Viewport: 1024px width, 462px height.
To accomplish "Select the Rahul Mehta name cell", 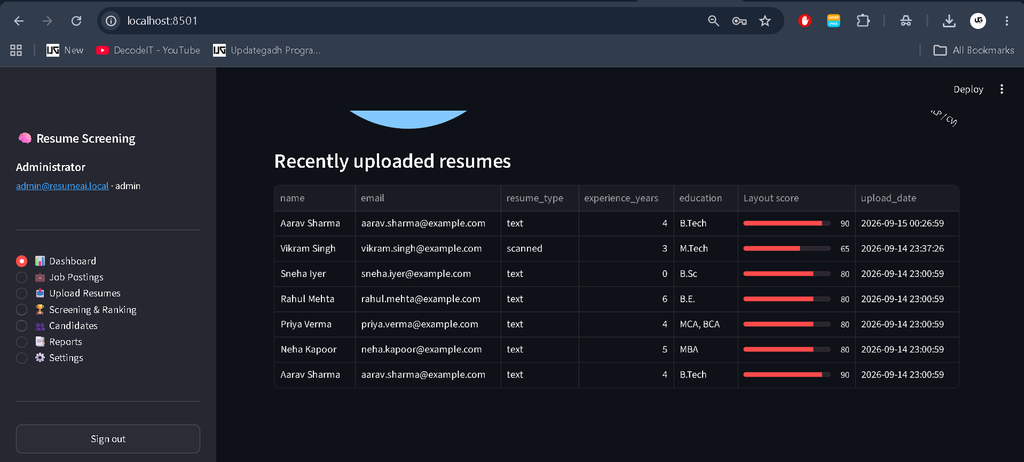I will [x=315, y=299].
